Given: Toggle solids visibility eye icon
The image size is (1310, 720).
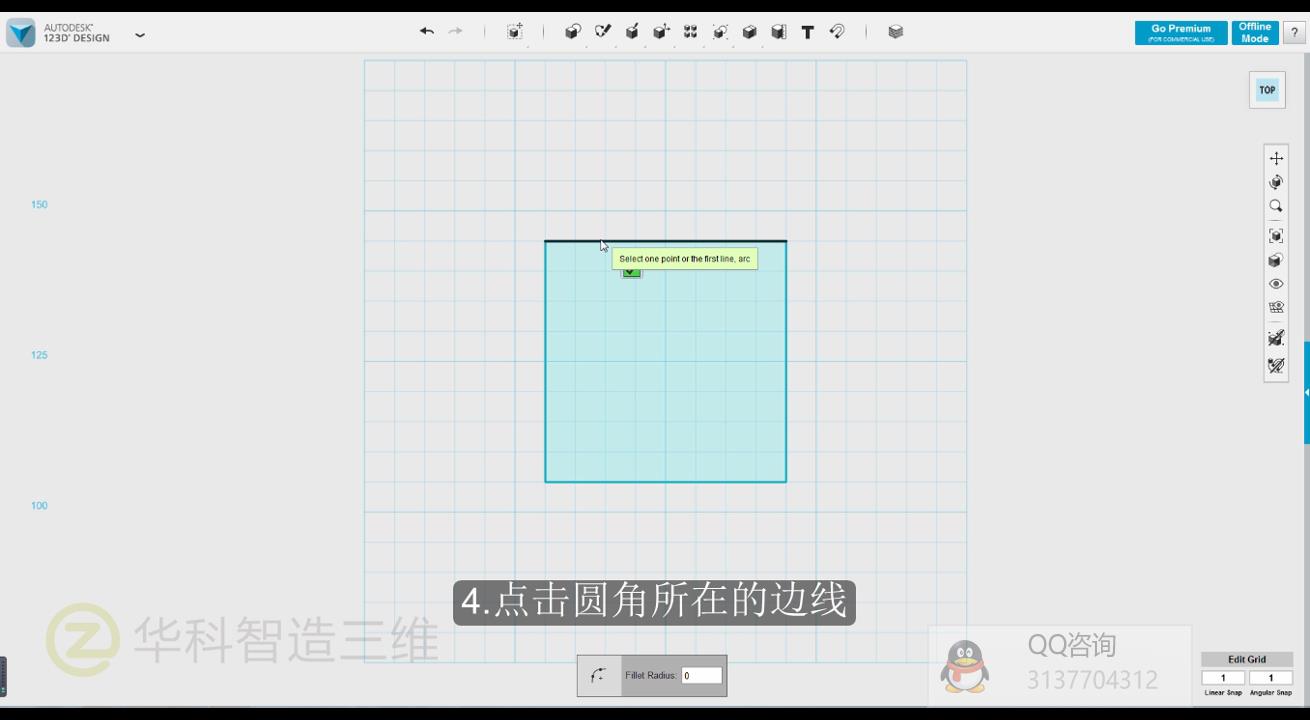Looking at the screenshot, I should [1276, 284].
